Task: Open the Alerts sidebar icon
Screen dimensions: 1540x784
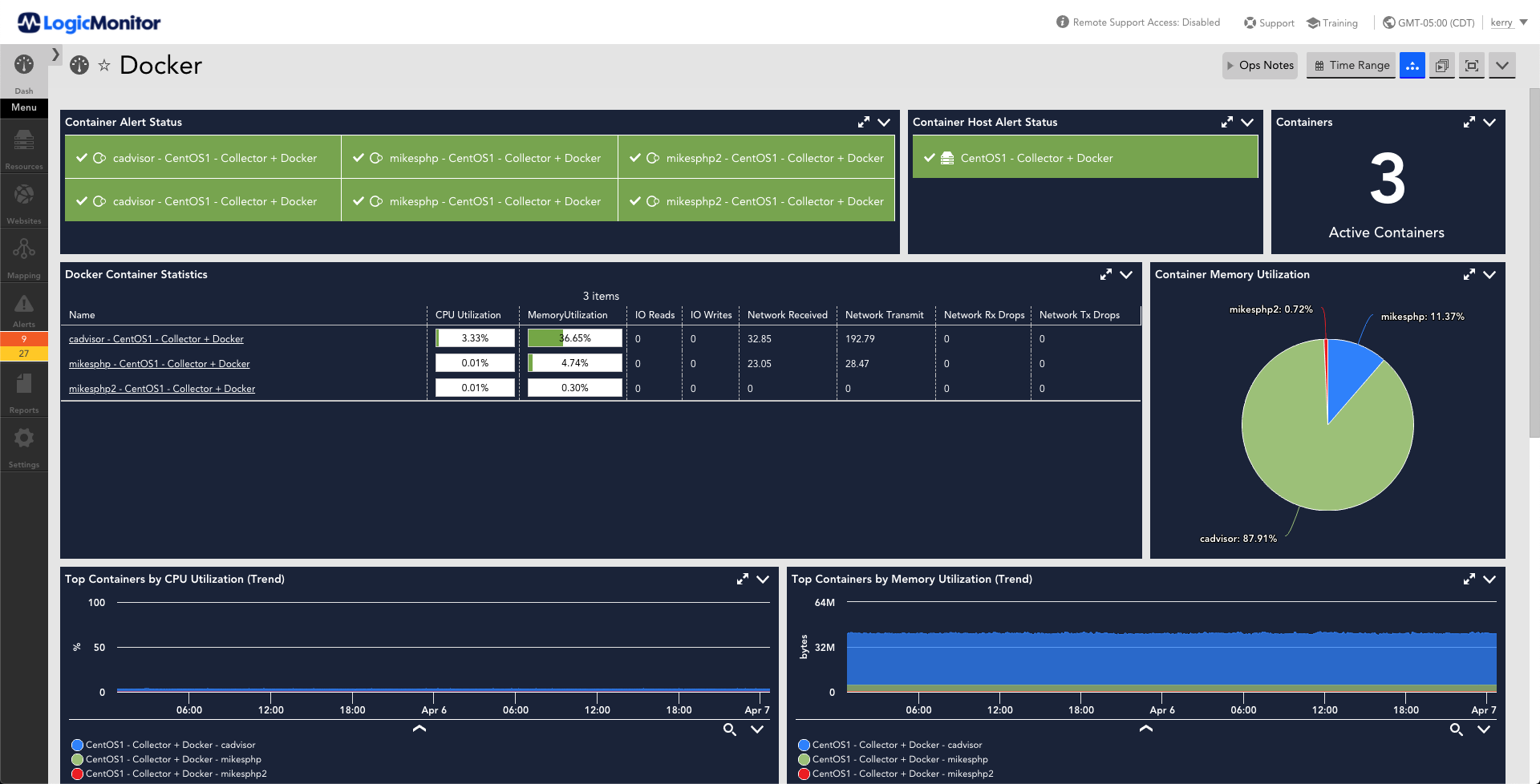Action: pyautogui.click(x=24, y=311)
